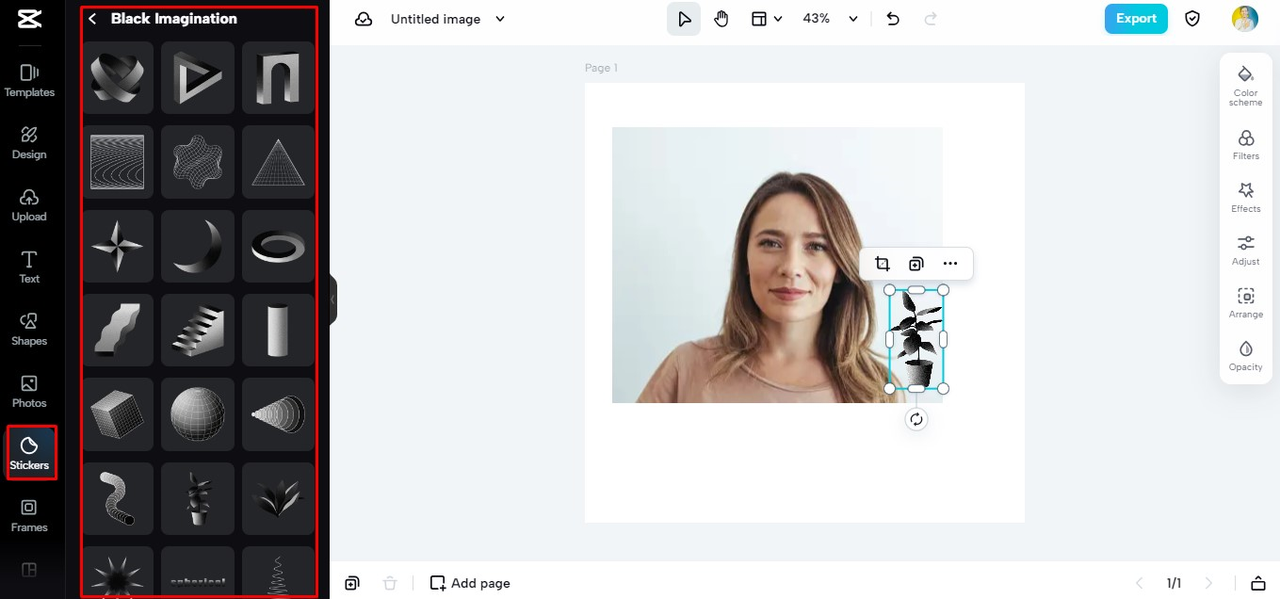This screenshot has width=1280, height=599.
Task: Add the wireframe wavy grid square sticker
Action: [117, 162]
